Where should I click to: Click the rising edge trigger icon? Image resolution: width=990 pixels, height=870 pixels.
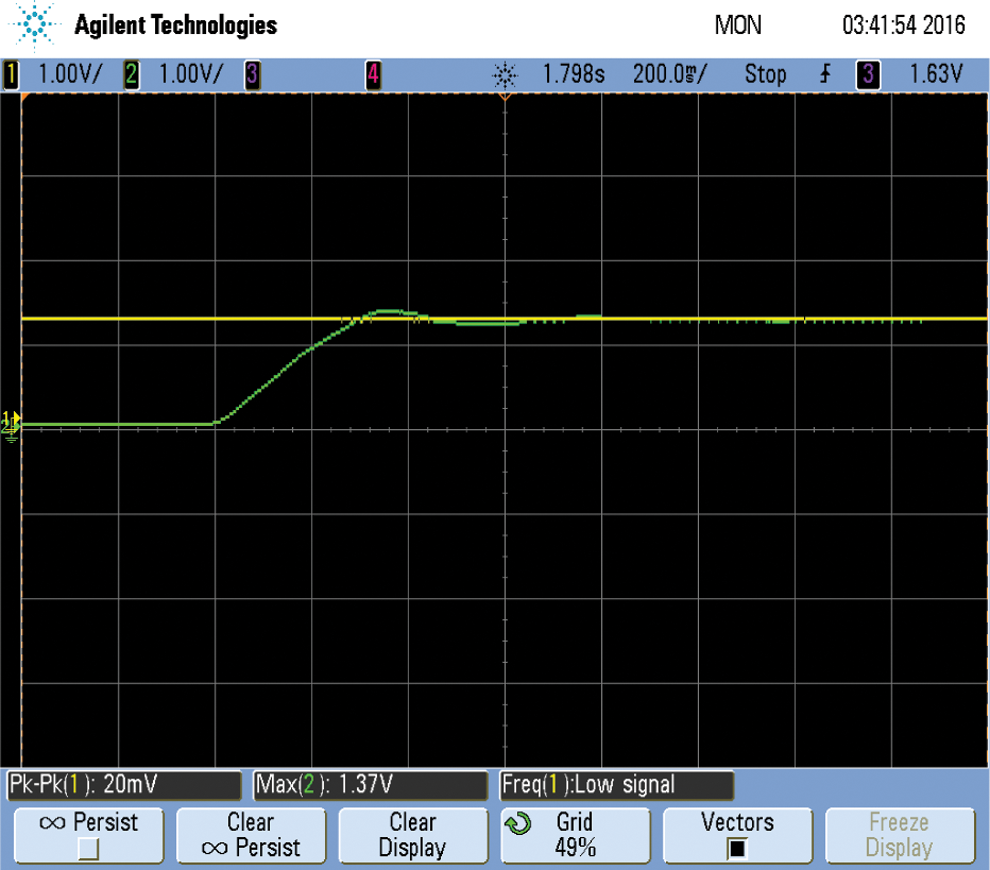(x=825, y=74)
